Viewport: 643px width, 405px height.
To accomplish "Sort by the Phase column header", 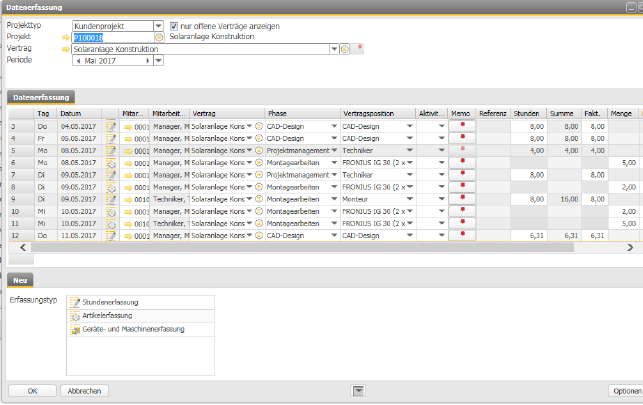I will (x=303, y=114).
